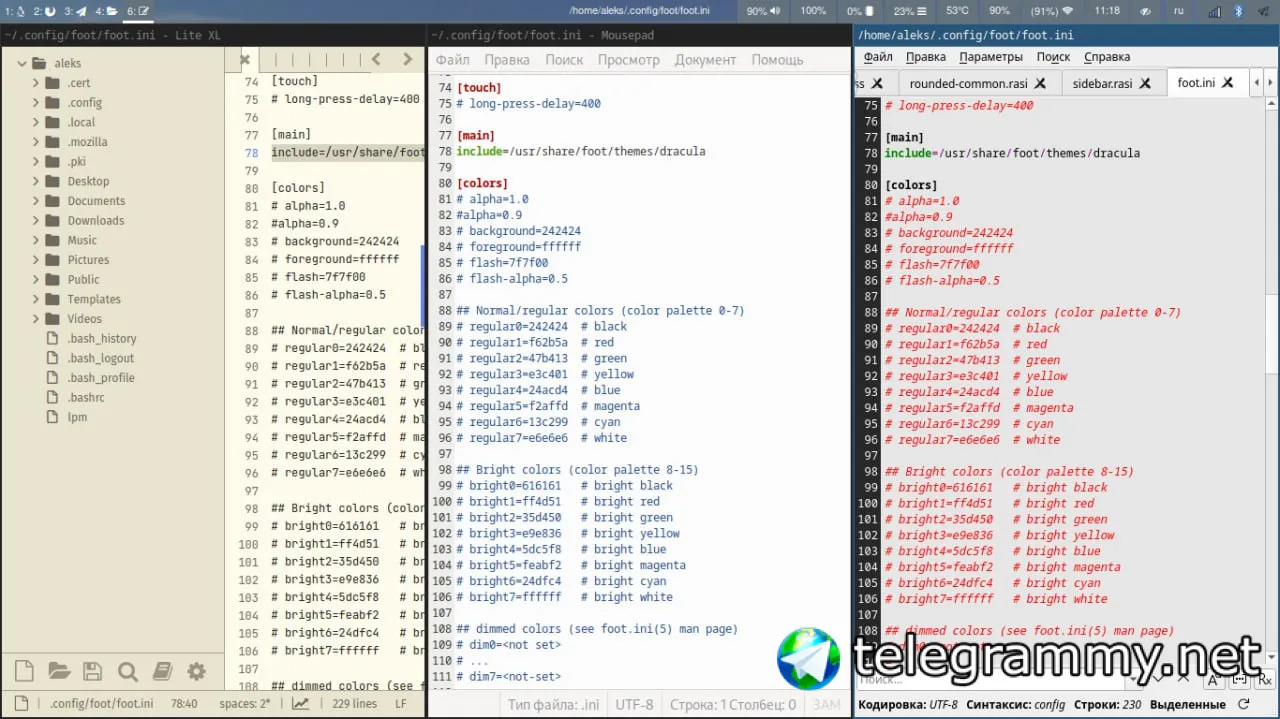Image resolution: width=1280 pixels, height=719 pixels.
Task: Open the command palette book icon in Lite XL
Action: click(162, 671)
